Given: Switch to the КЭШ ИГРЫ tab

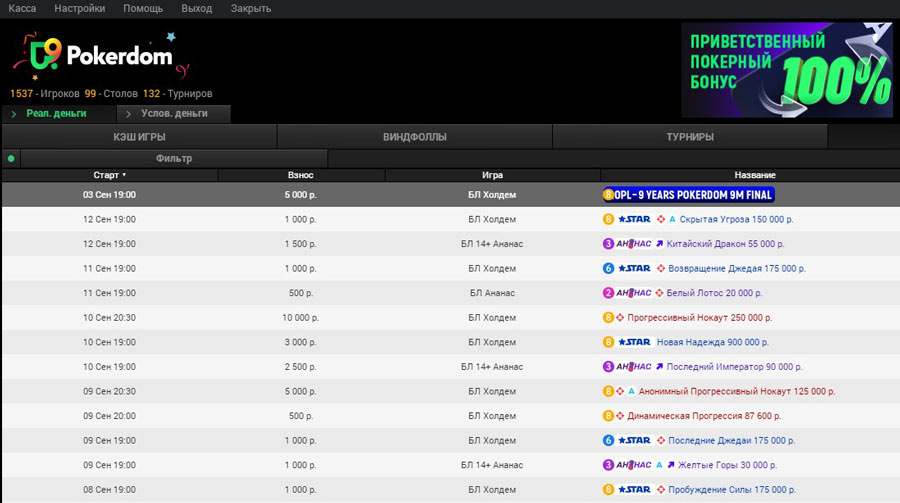Looking at the screenshot, I should (139, 136).
